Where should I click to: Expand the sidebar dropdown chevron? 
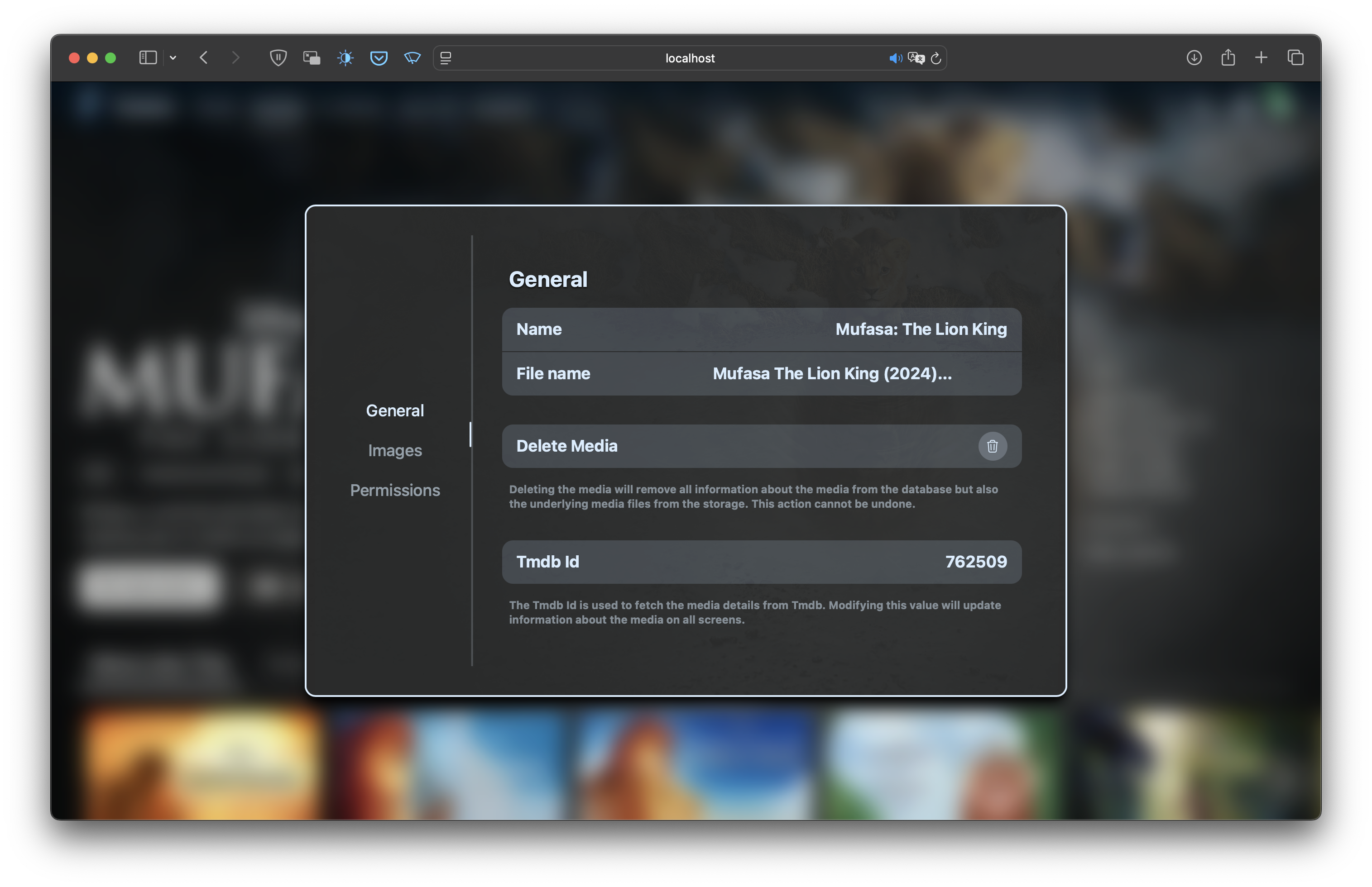click(x=173, y=57)
